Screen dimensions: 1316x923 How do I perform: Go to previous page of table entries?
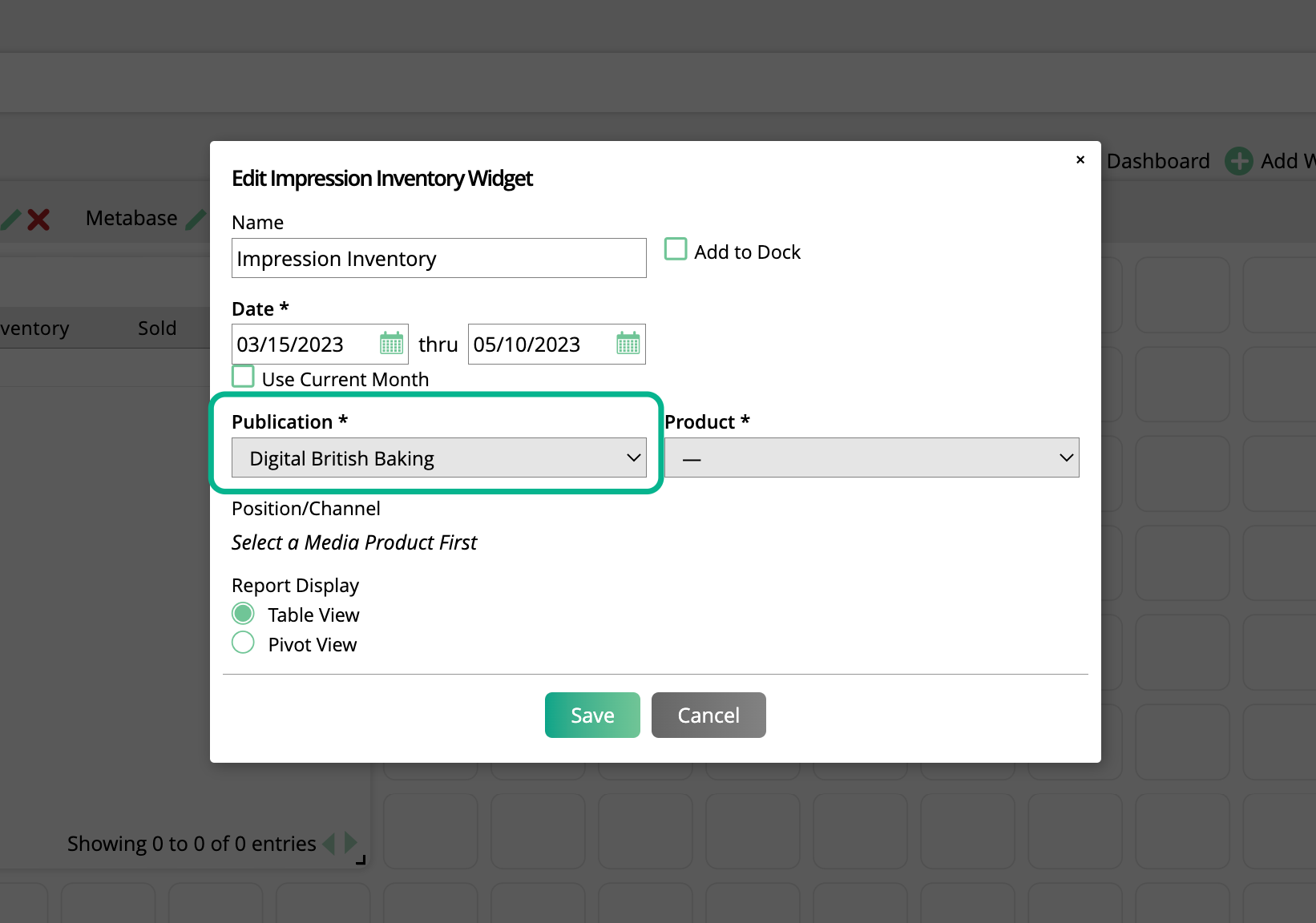(x=329, y=843)
